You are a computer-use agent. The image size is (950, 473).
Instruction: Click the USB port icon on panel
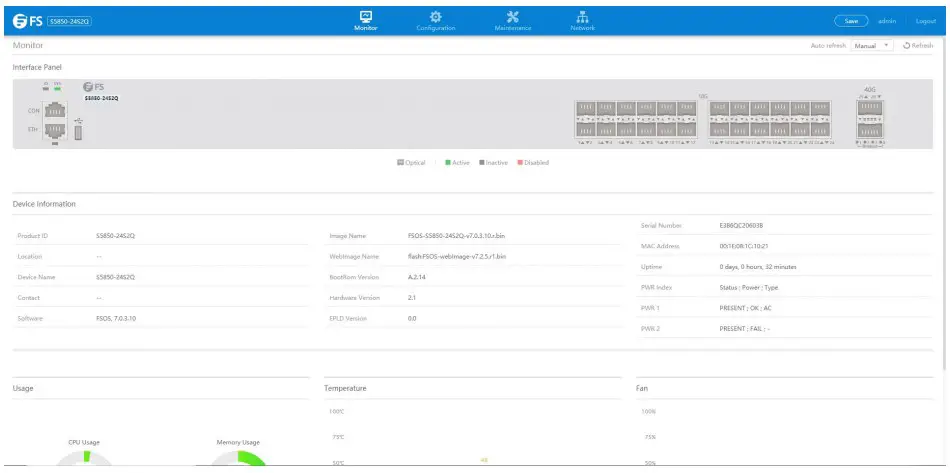(x=78, y=130)
